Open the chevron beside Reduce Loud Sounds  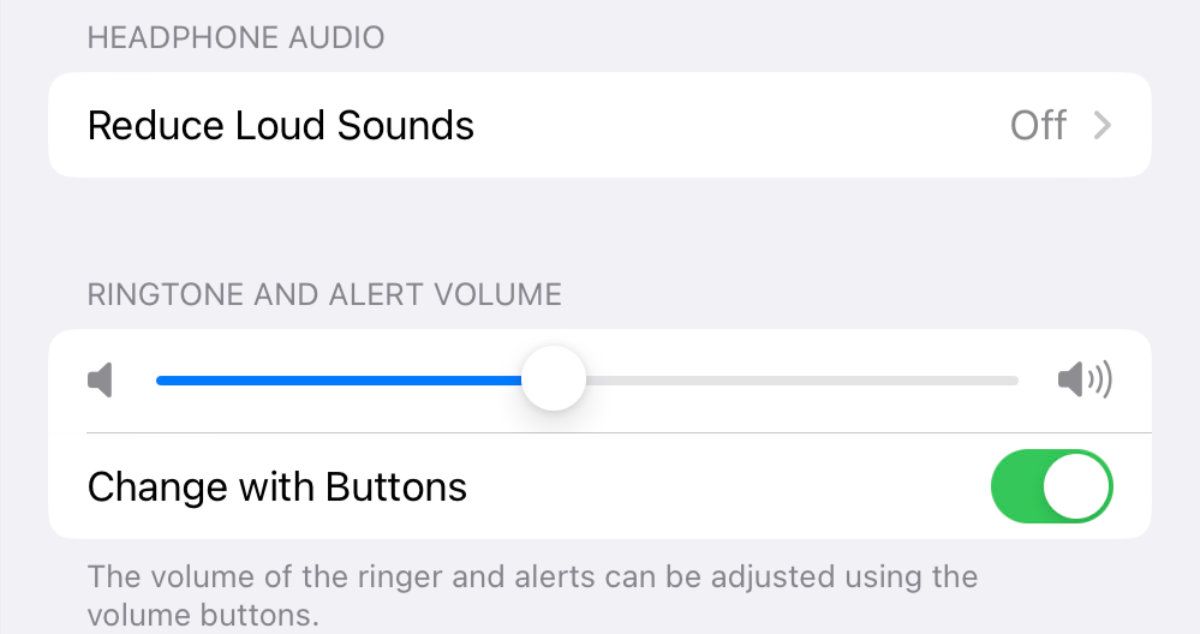(x=1102, y=126)
